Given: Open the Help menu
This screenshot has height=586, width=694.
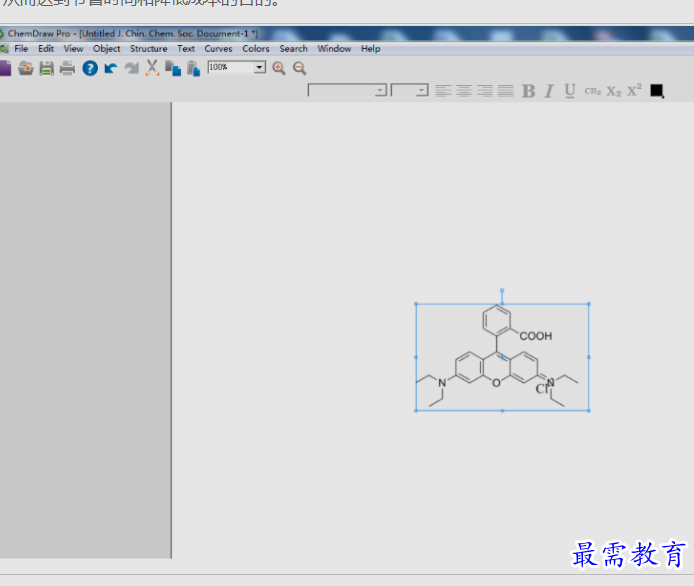Looking at the screenshot, I should [x=370, y=49].
